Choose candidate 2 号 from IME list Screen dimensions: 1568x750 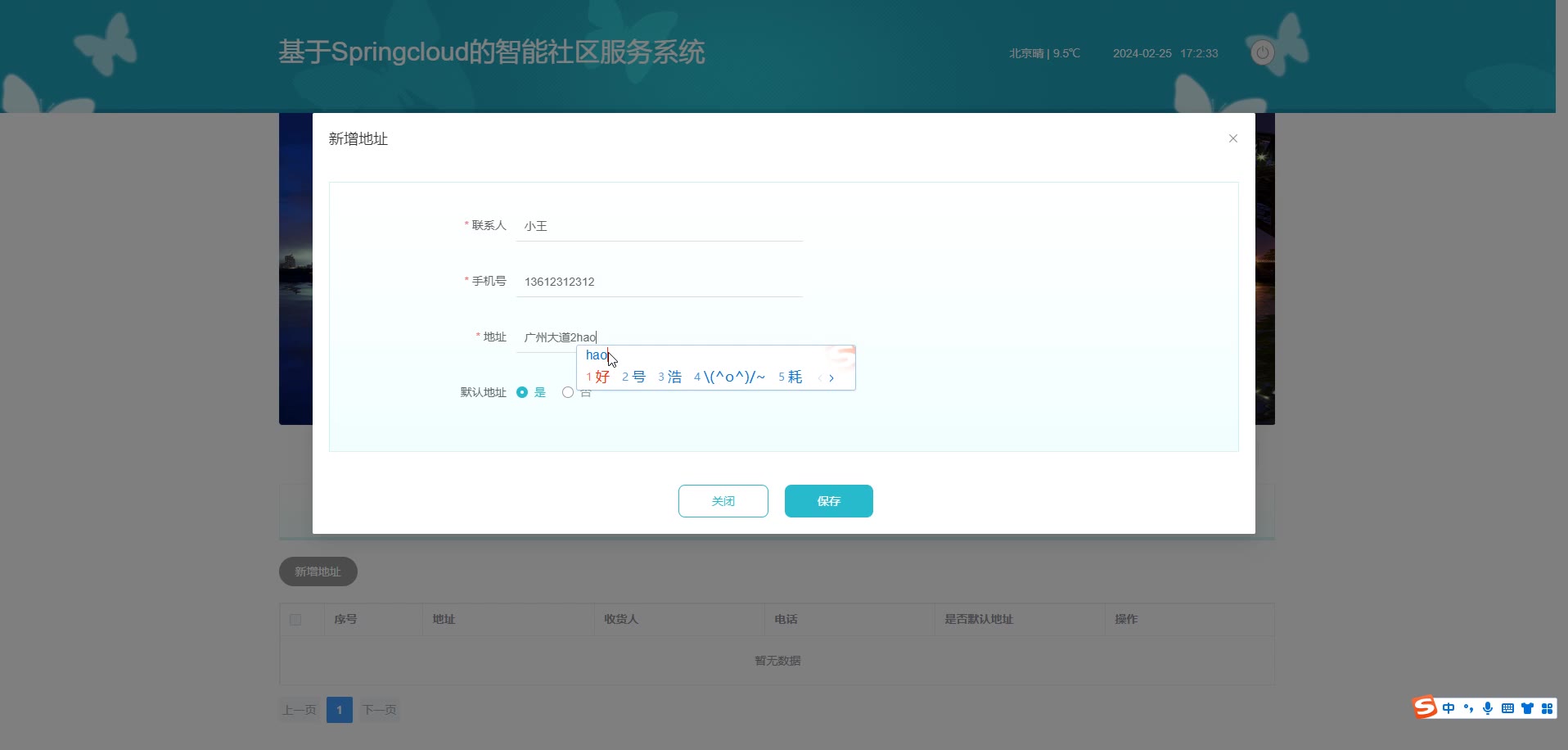click(634, 377)
